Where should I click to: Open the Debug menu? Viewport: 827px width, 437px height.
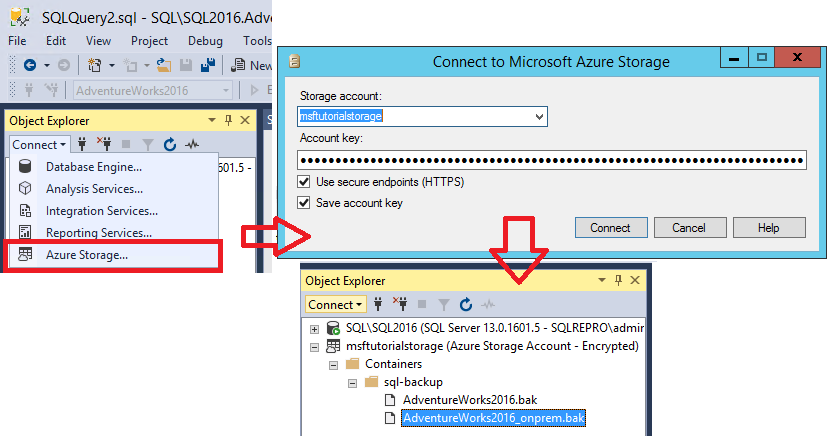click(205, 41)
